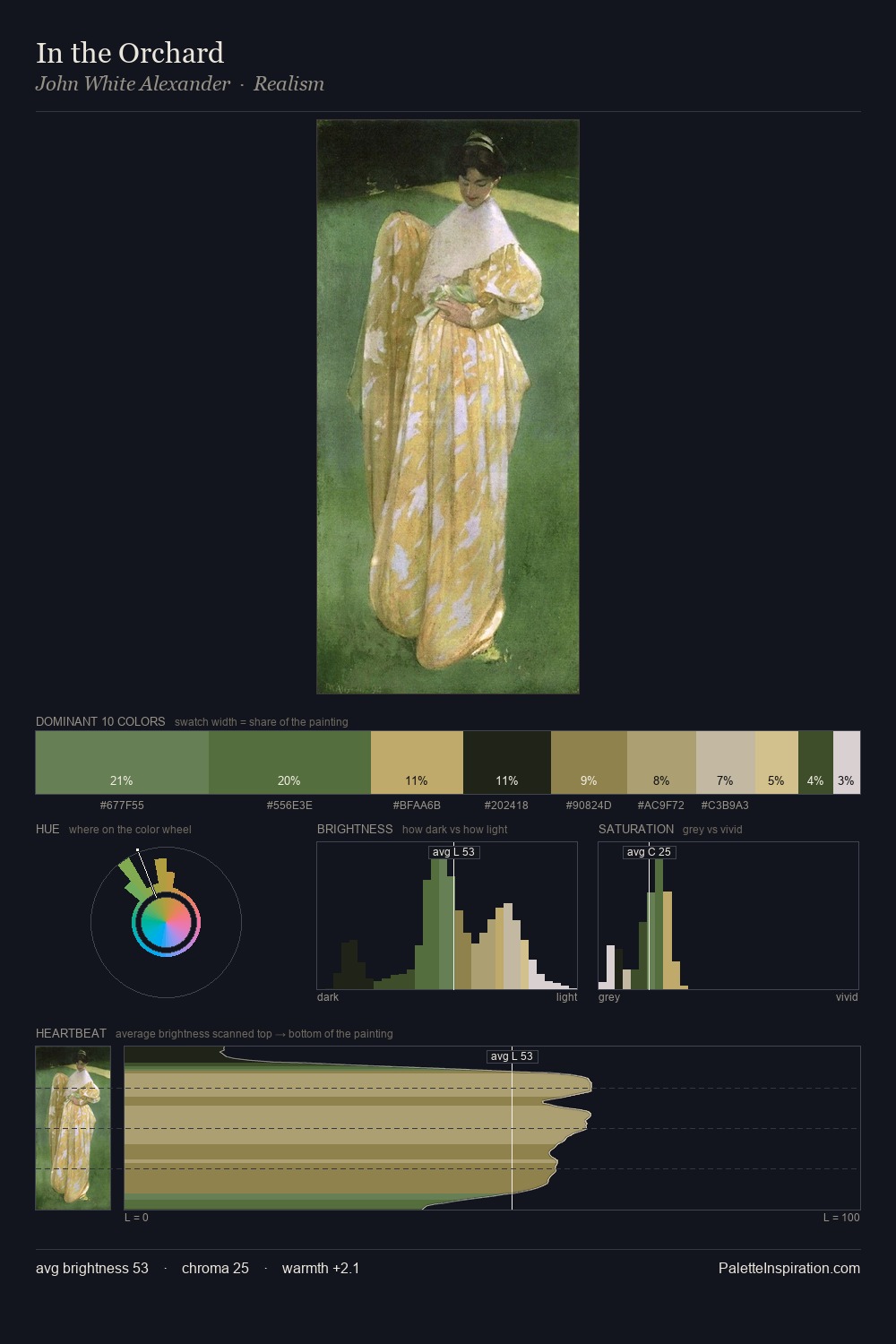Click 'chroma 25' in footer
The height and width of the screenshot is (1344, 896).
(215, 1268)
